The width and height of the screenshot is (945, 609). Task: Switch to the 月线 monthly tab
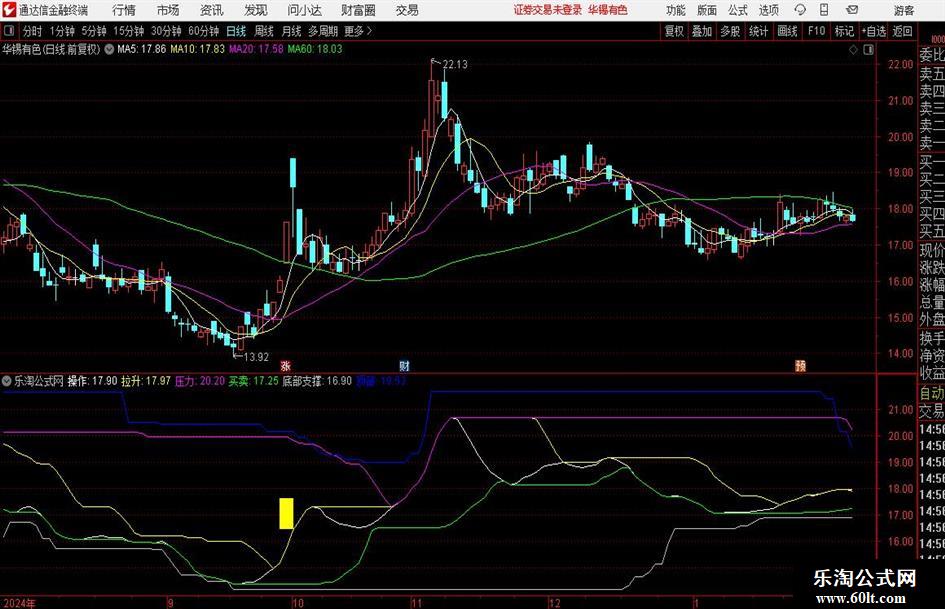coord(291,31)
